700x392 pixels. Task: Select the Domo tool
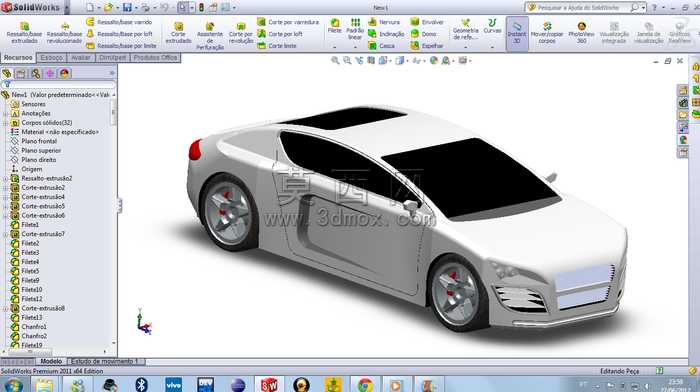pyautogui.click(x=424, y=34)
